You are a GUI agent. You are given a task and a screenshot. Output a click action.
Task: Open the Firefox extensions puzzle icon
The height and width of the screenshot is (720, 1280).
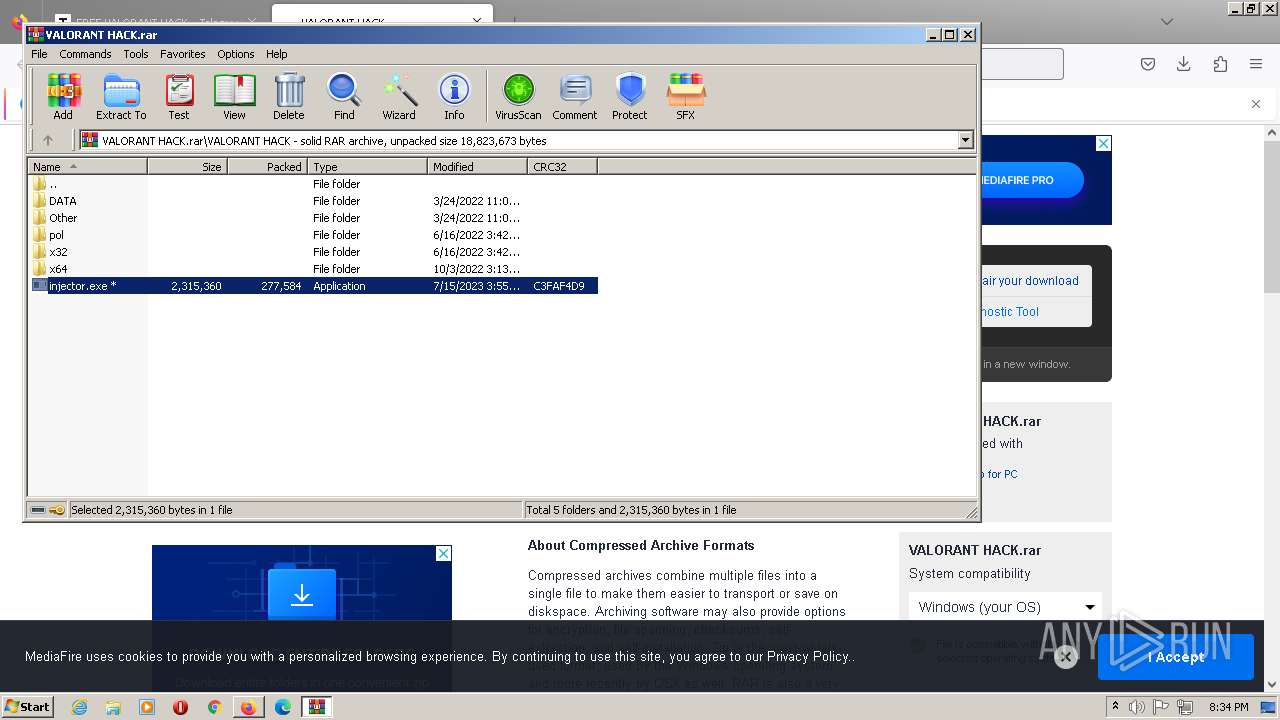1220,64
